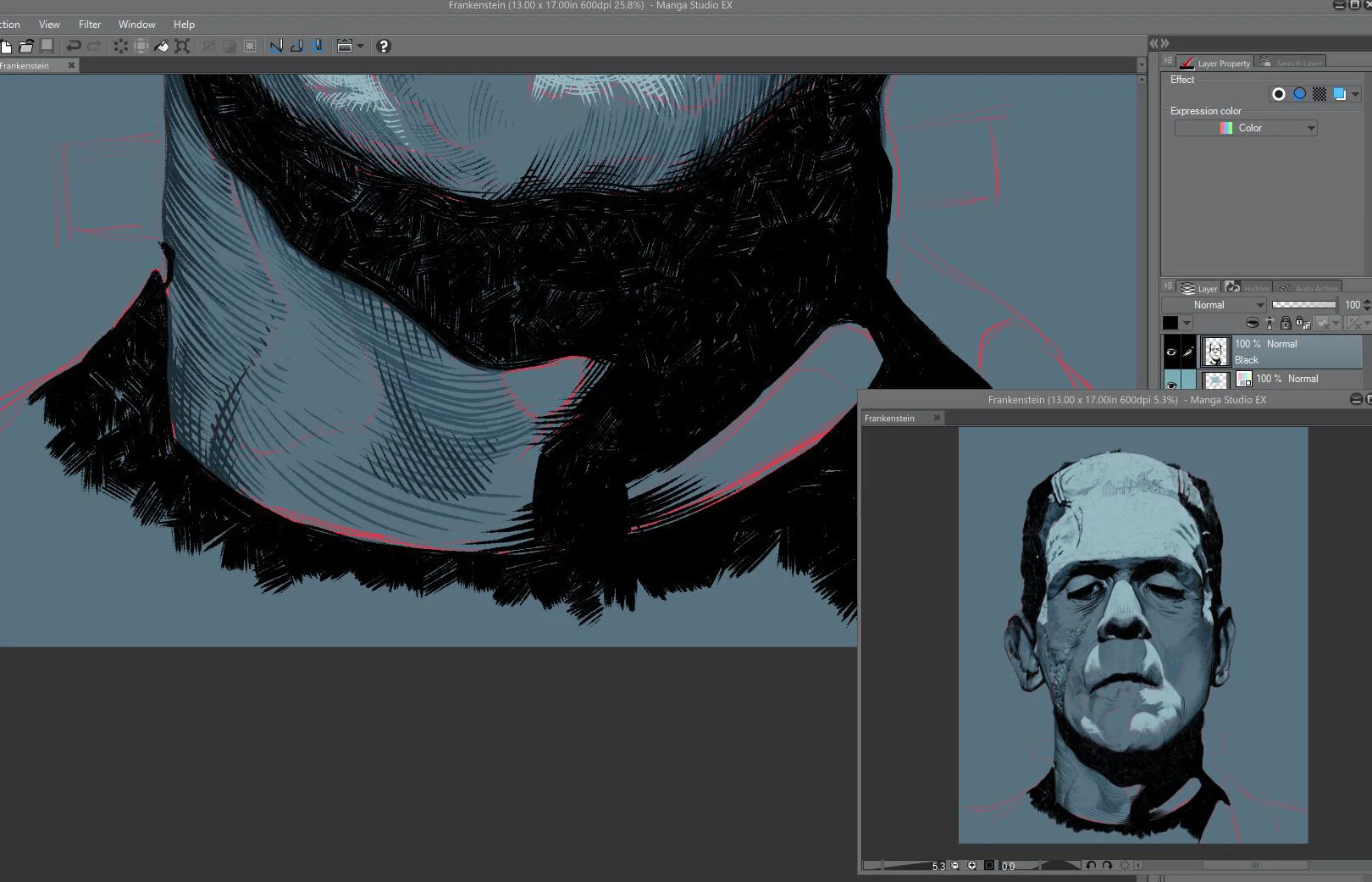Click the Clear Outside Selection icon

pos(141,46)
